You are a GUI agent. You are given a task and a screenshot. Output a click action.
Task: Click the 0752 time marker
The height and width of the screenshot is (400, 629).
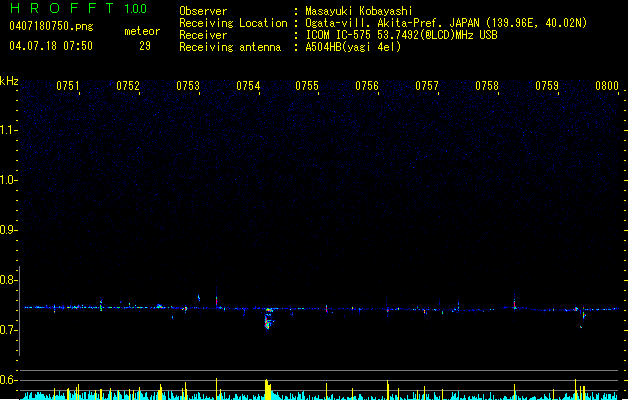(128, 86)
